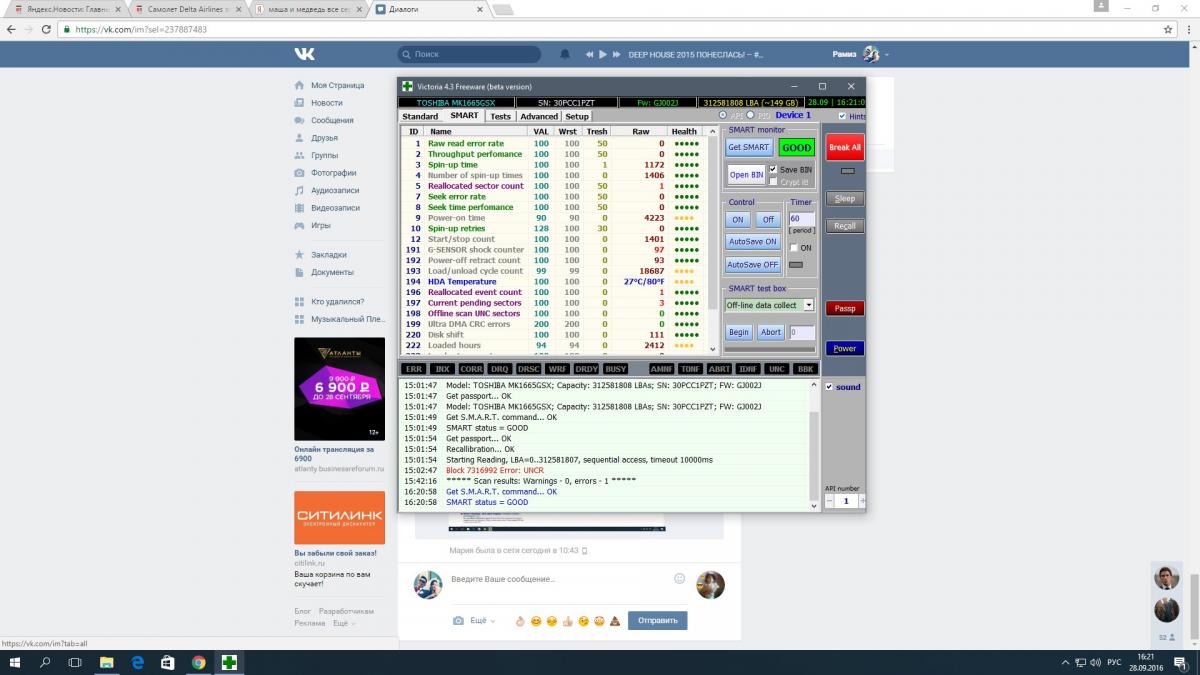
Task: Open Друзья in VK sidebar
Action: (x=324, y=138)
